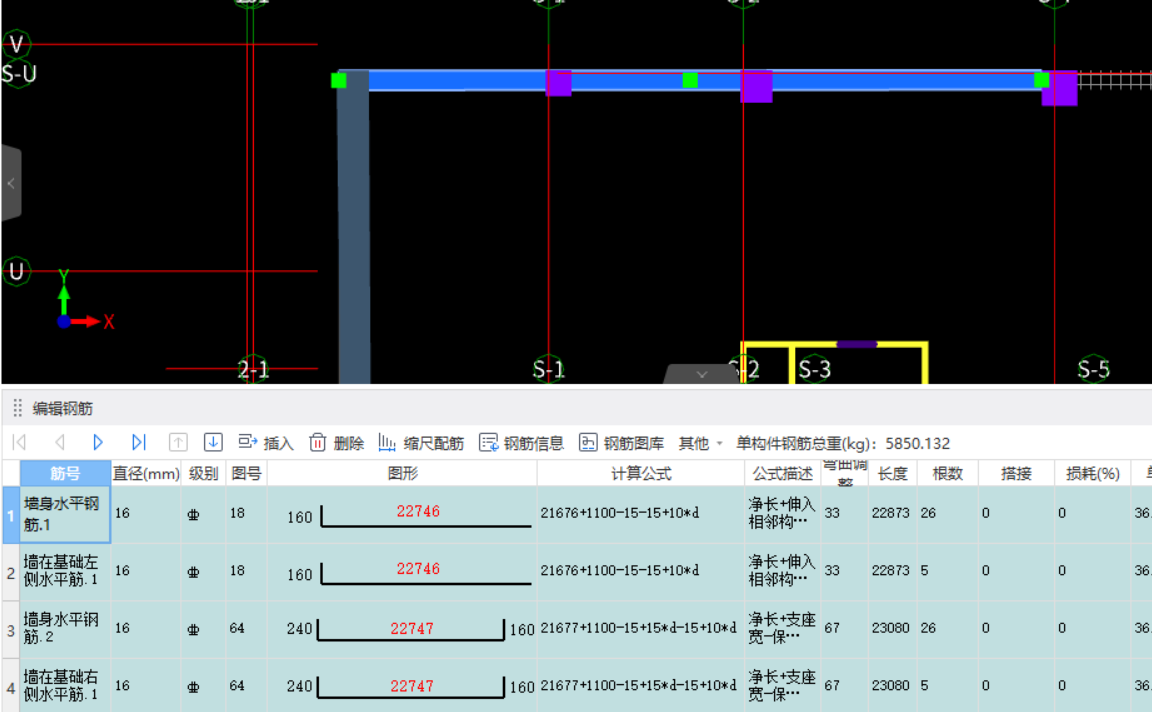Move the selected rebar row up
This screenshot has width=1152, height=712.
(178, 442)
